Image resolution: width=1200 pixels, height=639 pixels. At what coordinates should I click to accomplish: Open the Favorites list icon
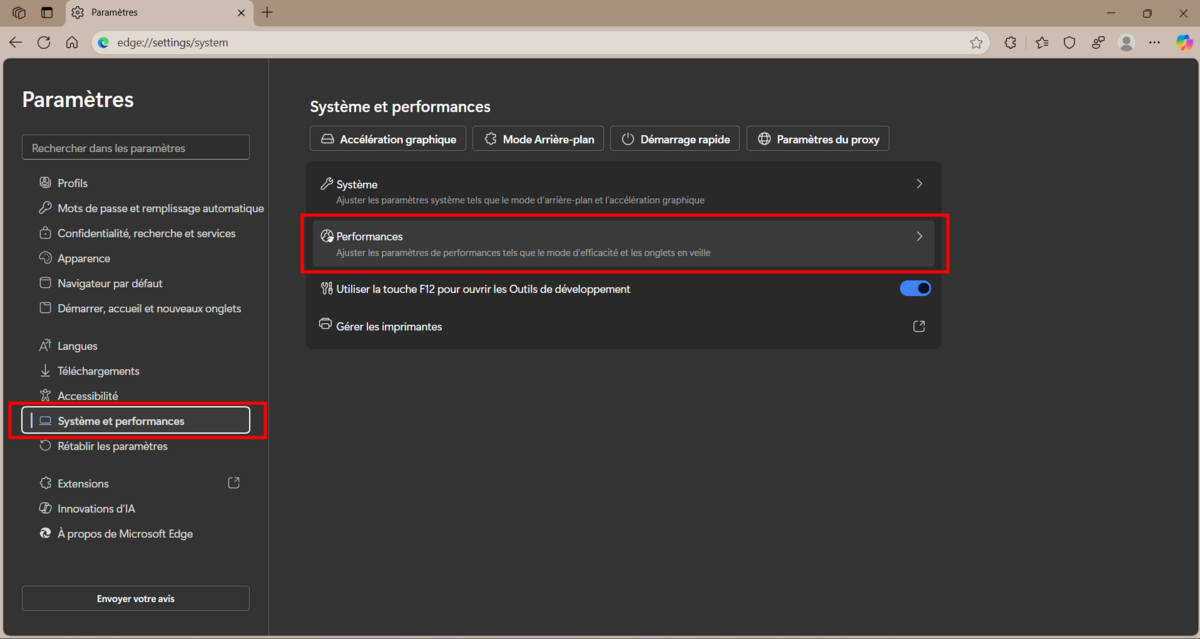[1042, 43]
